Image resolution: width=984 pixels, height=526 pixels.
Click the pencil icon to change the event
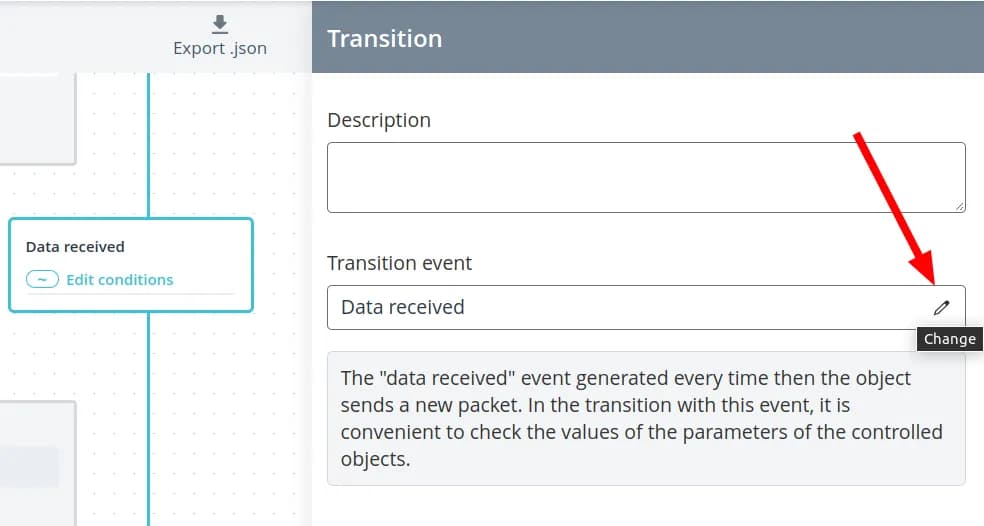(x=941, y=307)
